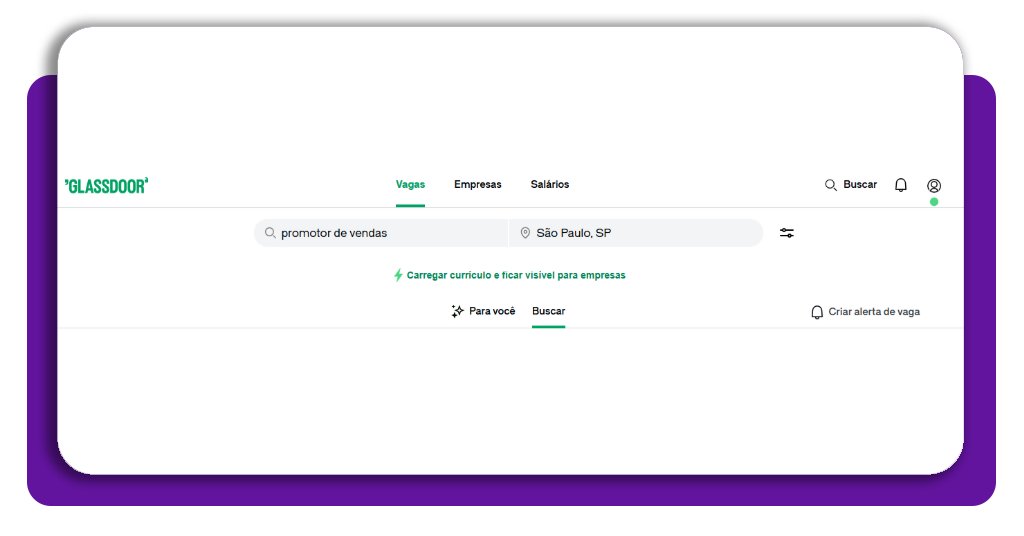Open the notifications bell in the header
The height and width of the screenshot is (536, 1024).
901,185
